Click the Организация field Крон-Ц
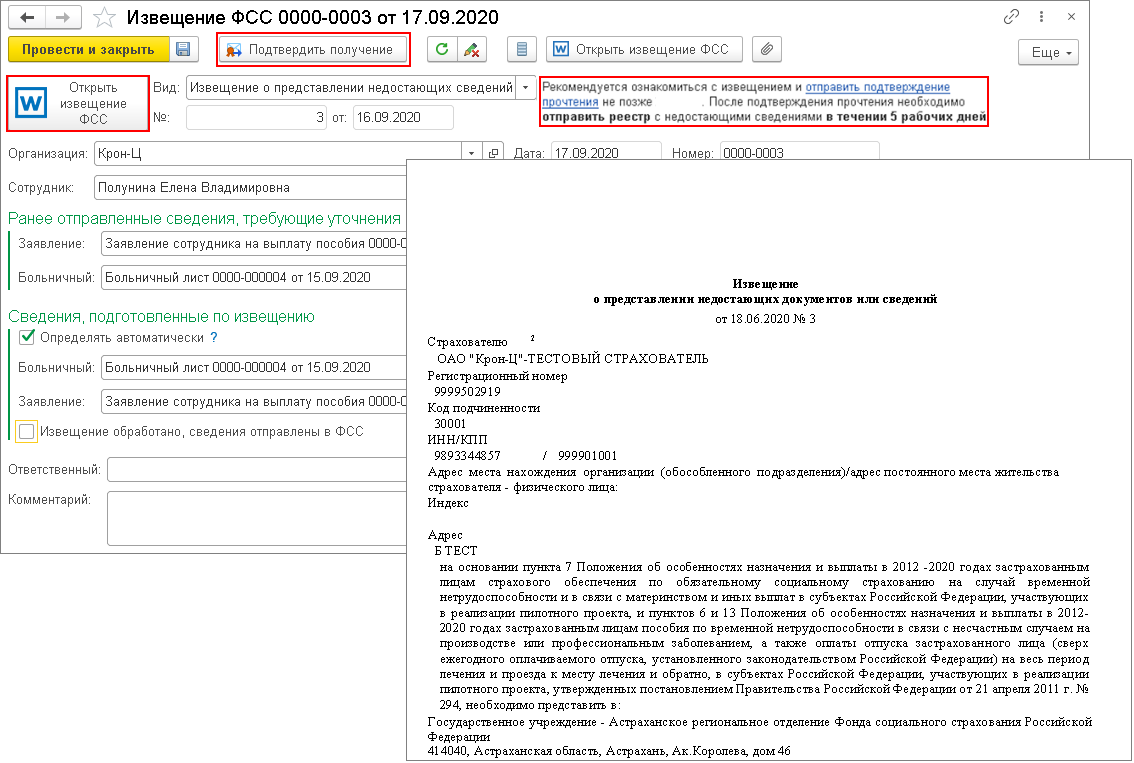This screenshot has width=1134, height=763. (278, 153)
